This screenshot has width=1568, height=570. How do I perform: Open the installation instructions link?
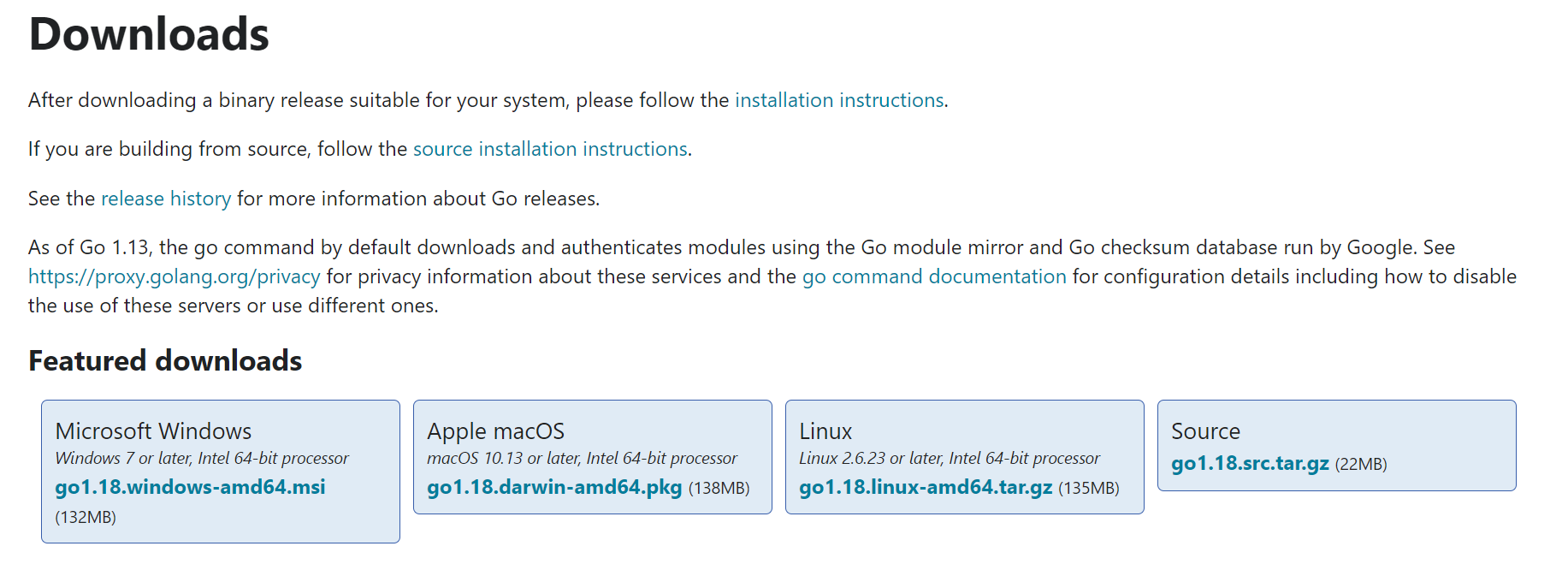[x=839, y=100]
